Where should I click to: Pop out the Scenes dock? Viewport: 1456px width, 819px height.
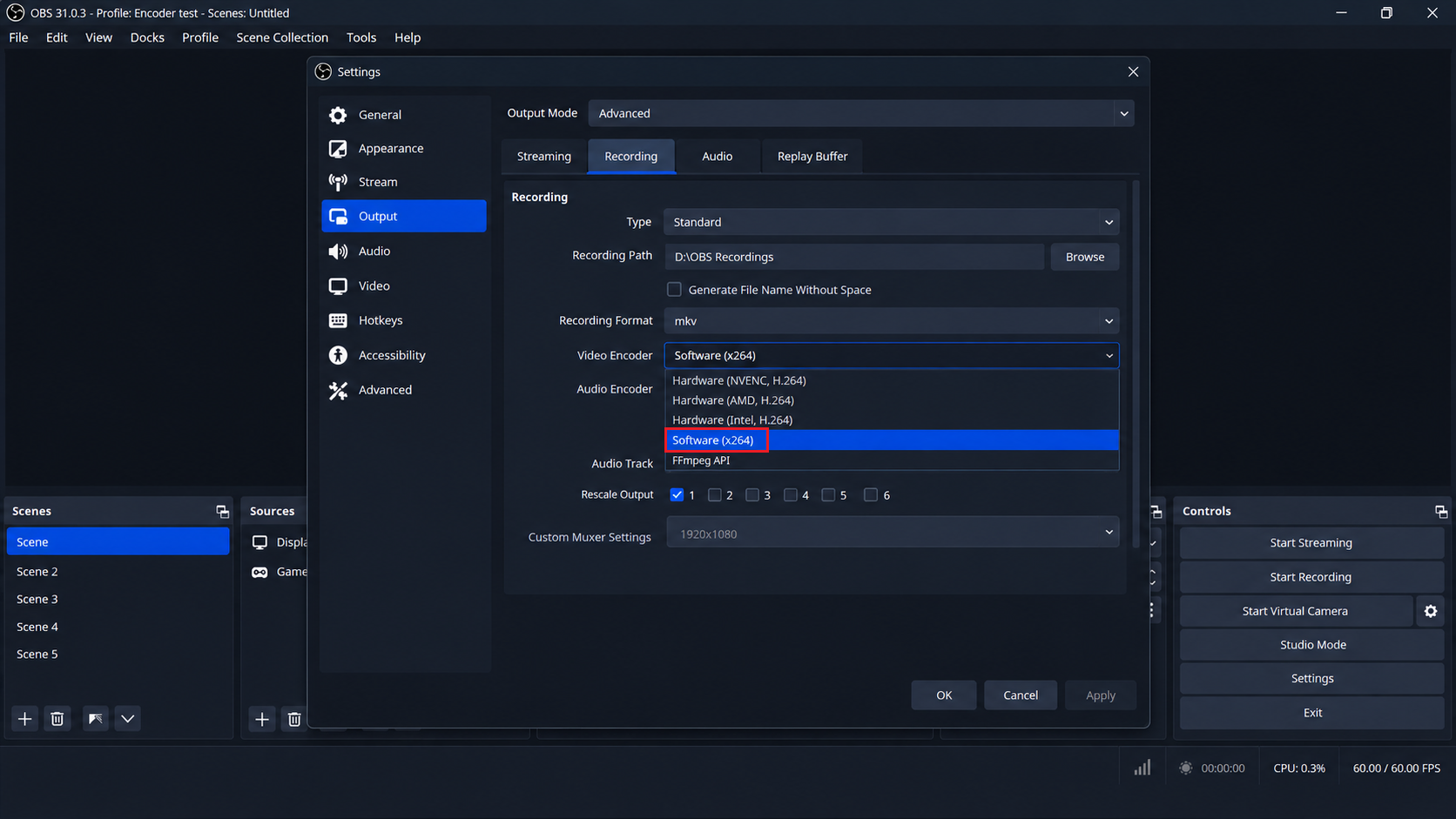[x=222, y=511]
